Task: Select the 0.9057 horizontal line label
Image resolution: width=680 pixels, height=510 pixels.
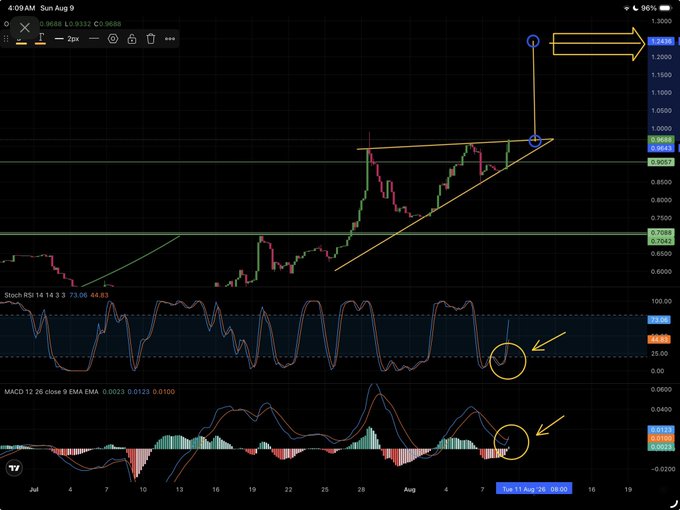Action: 660,162
